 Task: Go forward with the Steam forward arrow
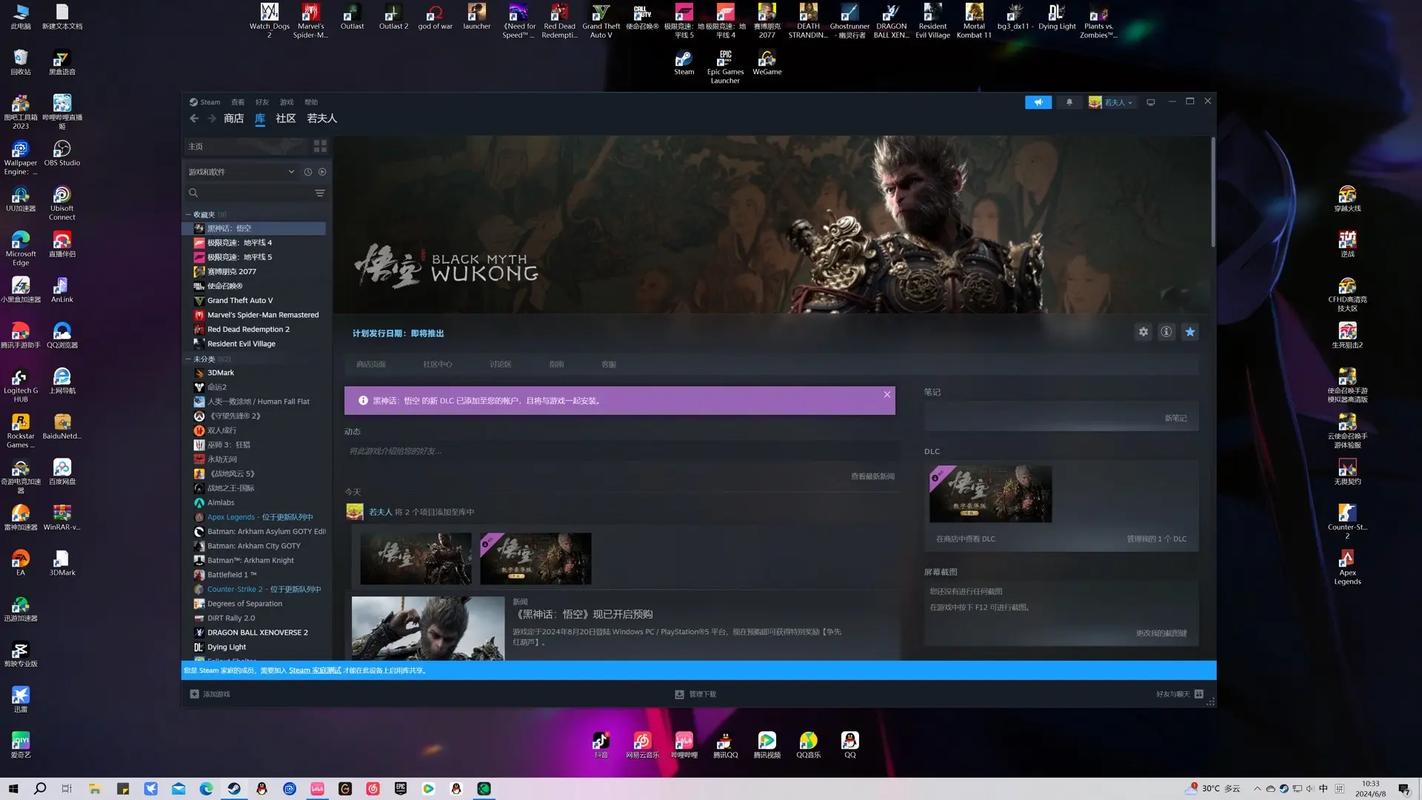[x=212, y=118]
